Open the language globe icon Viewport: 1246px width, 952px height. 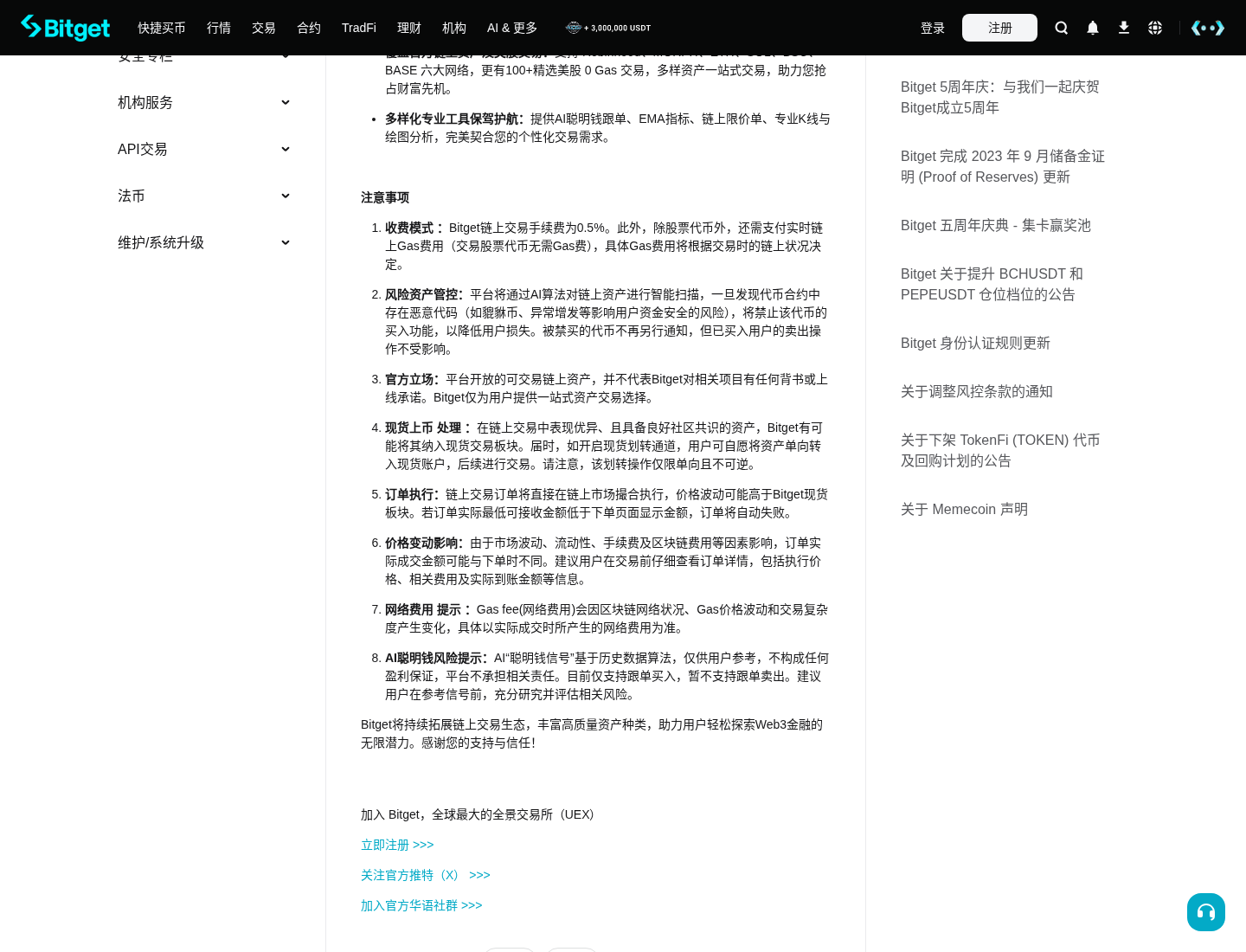click(x=1155, y=28)
